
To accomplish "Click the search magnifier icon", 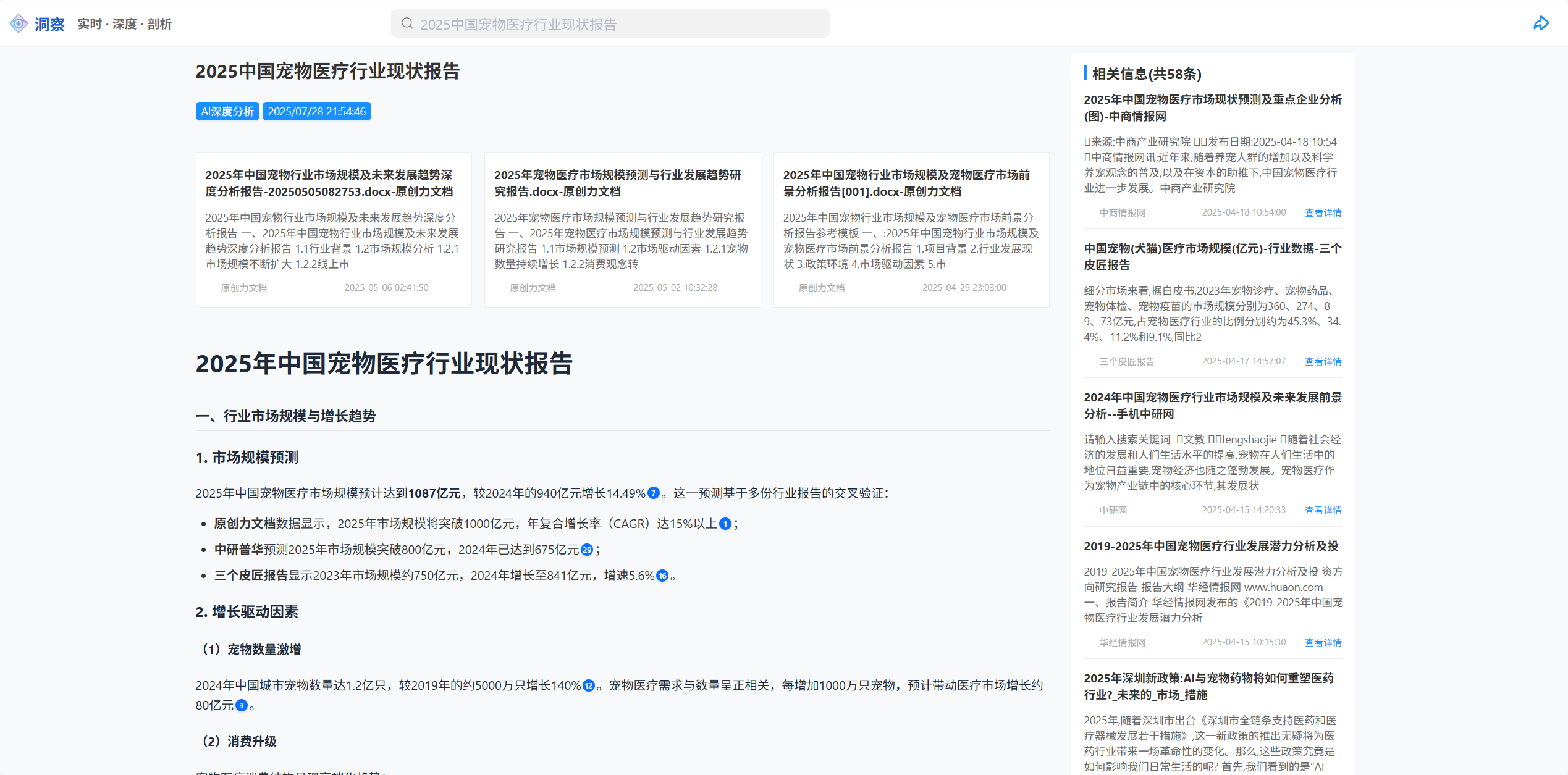I will pos(407,23).
